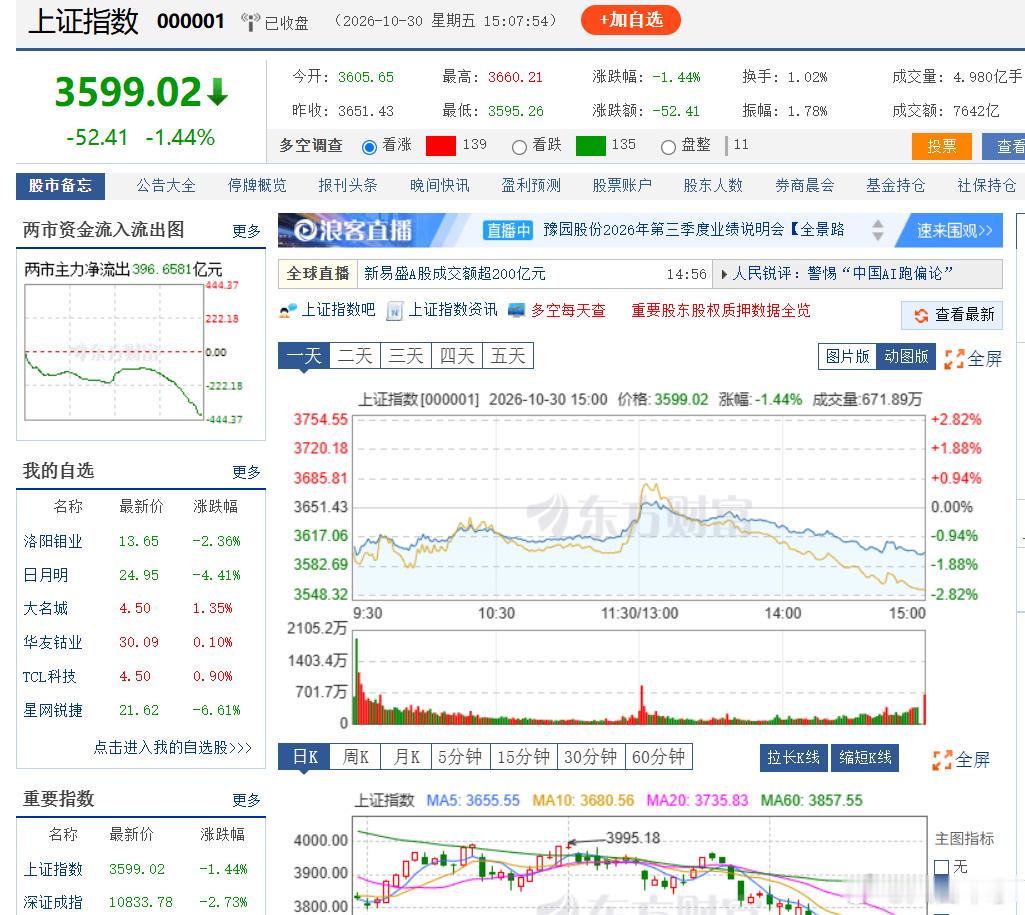Select the 看涨 radio button
This screenshot has width=1025, height=915.
point(369,147)
